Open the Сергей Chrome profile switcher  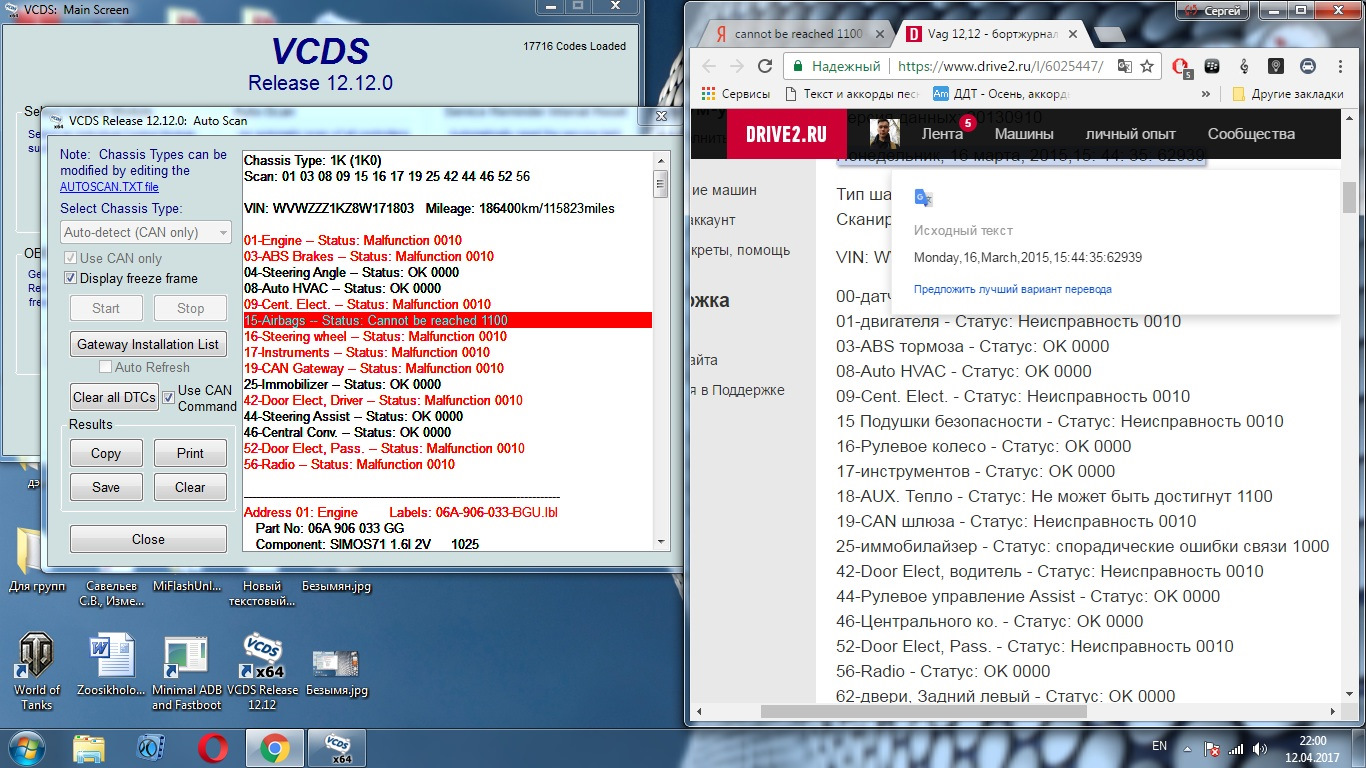(1211, 10)
